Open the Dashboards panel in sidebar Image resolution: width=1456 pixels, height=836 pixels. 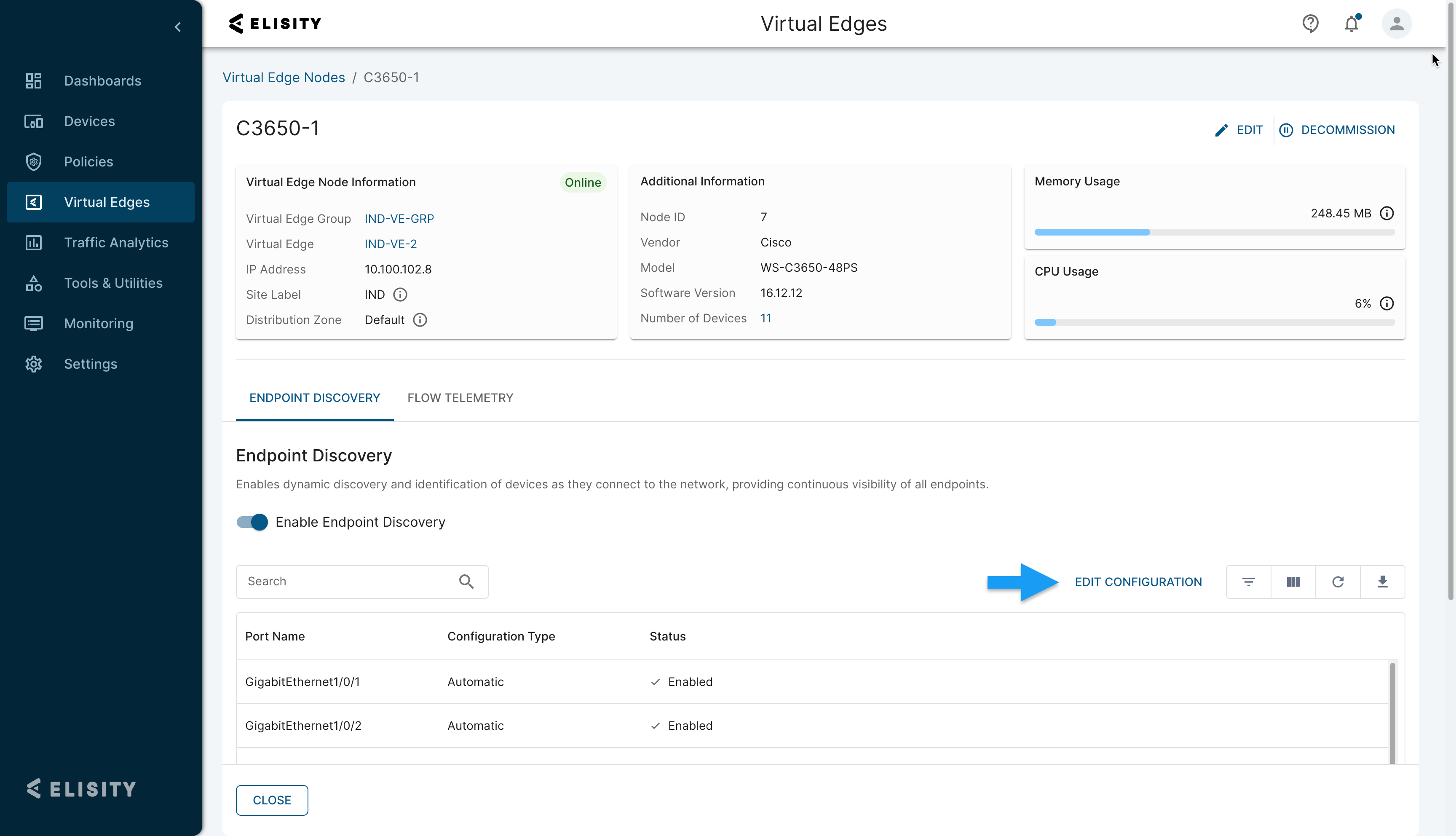[102, 80]
